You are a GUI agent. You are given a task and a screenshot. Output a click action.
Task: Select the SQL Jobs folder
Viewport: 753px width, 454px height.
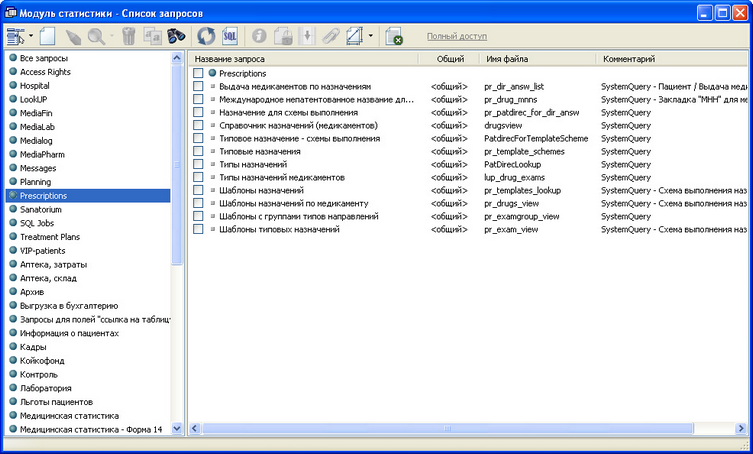[37, 223]
